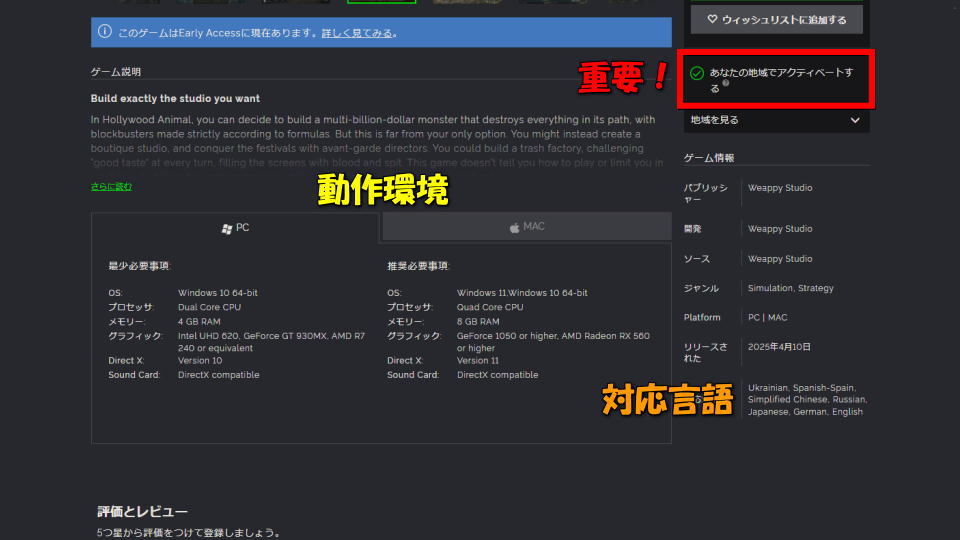
Task: Switch to the PC requirements tab
Action: pyautogui.click(x=235, y=228)
